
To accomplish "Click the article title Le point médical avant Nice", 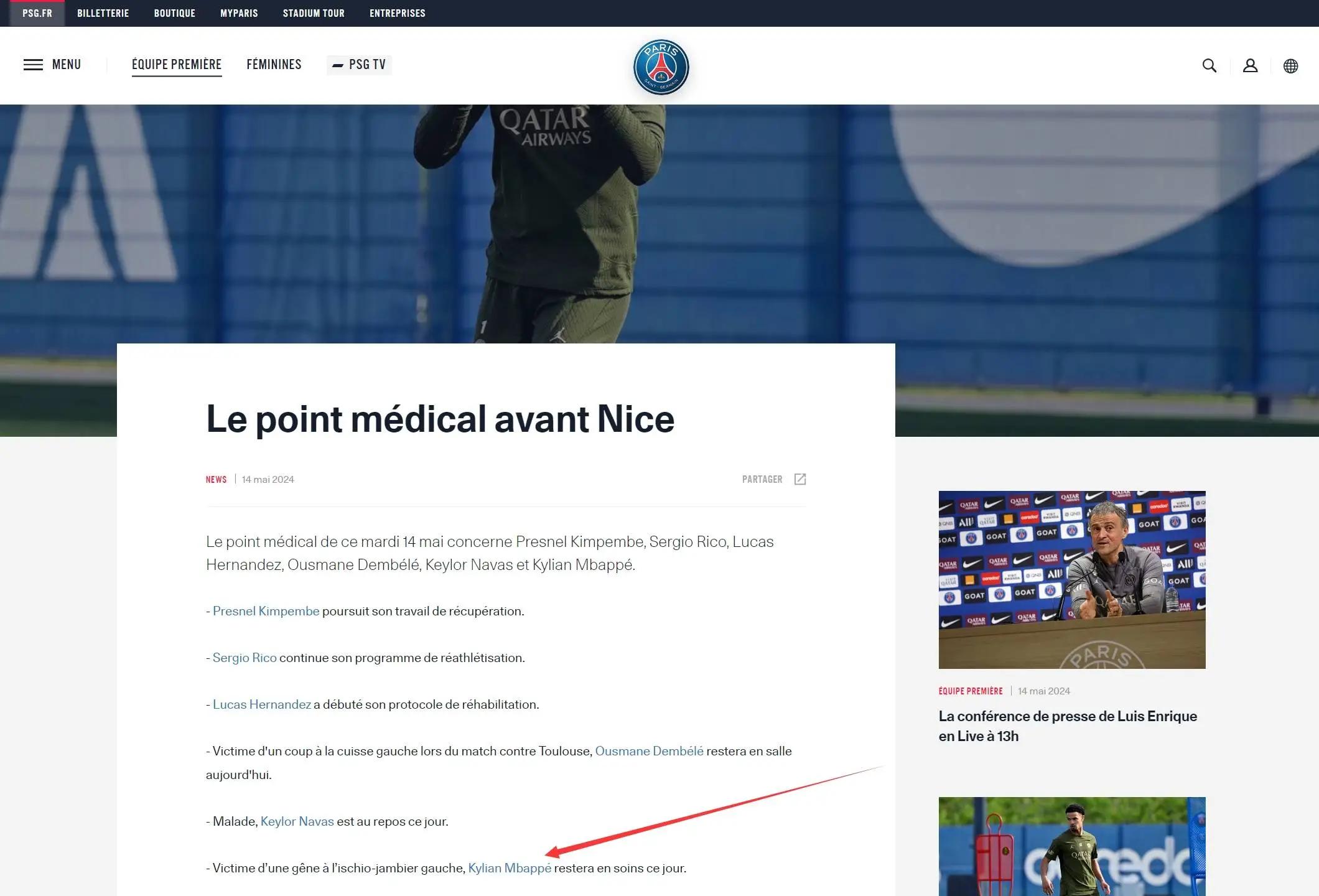I will coord(440,419).
